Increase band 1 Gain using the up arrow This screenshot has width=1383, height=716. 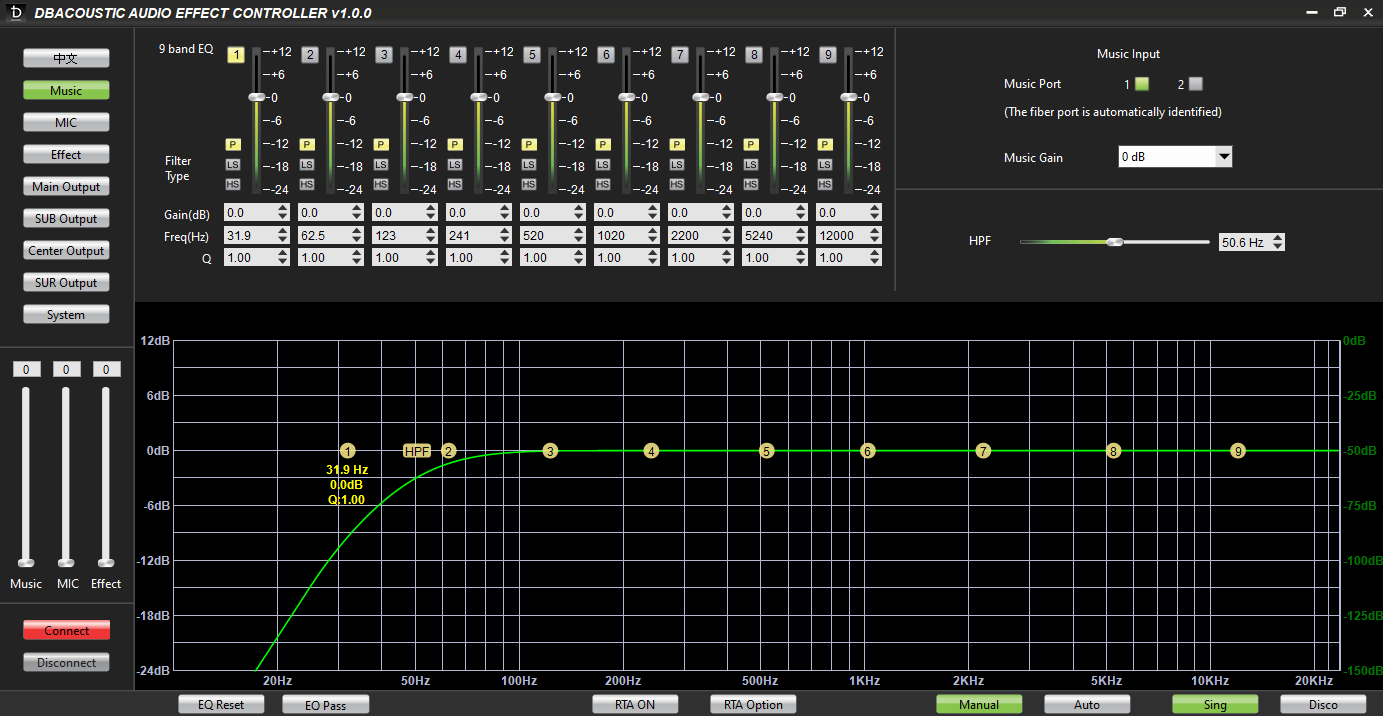(x=283, y=209)
